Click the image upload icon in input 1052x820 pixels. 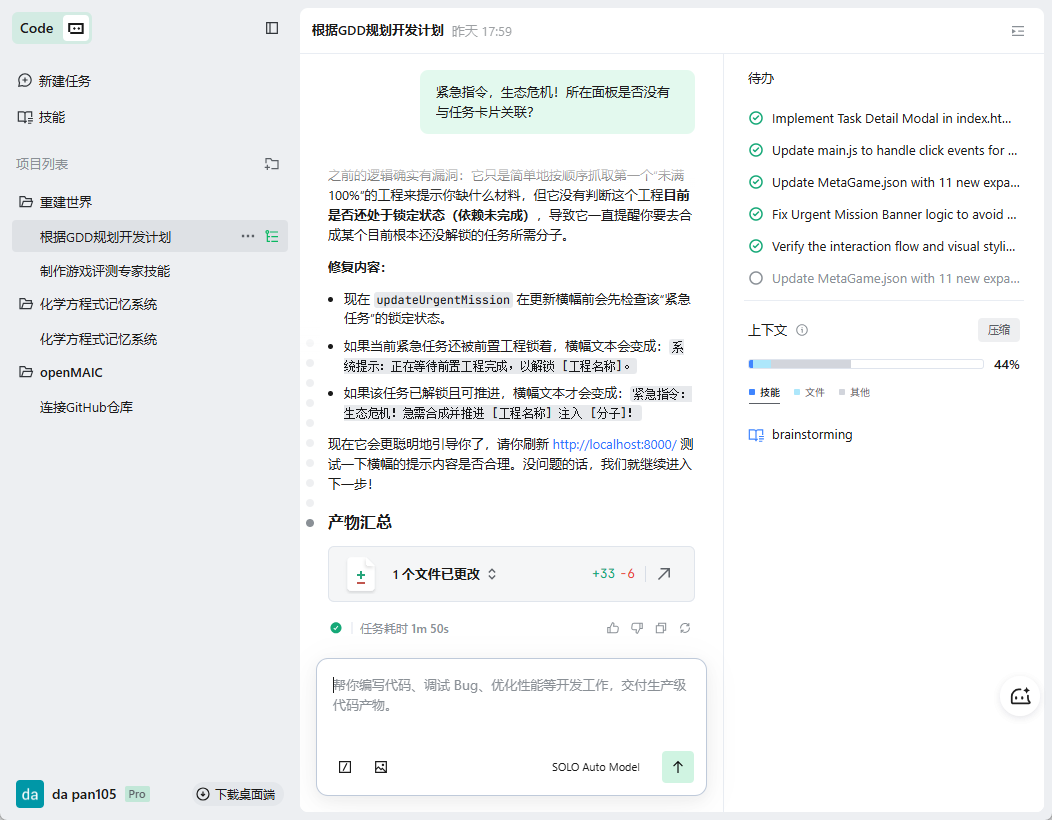[x=380, y=767]
